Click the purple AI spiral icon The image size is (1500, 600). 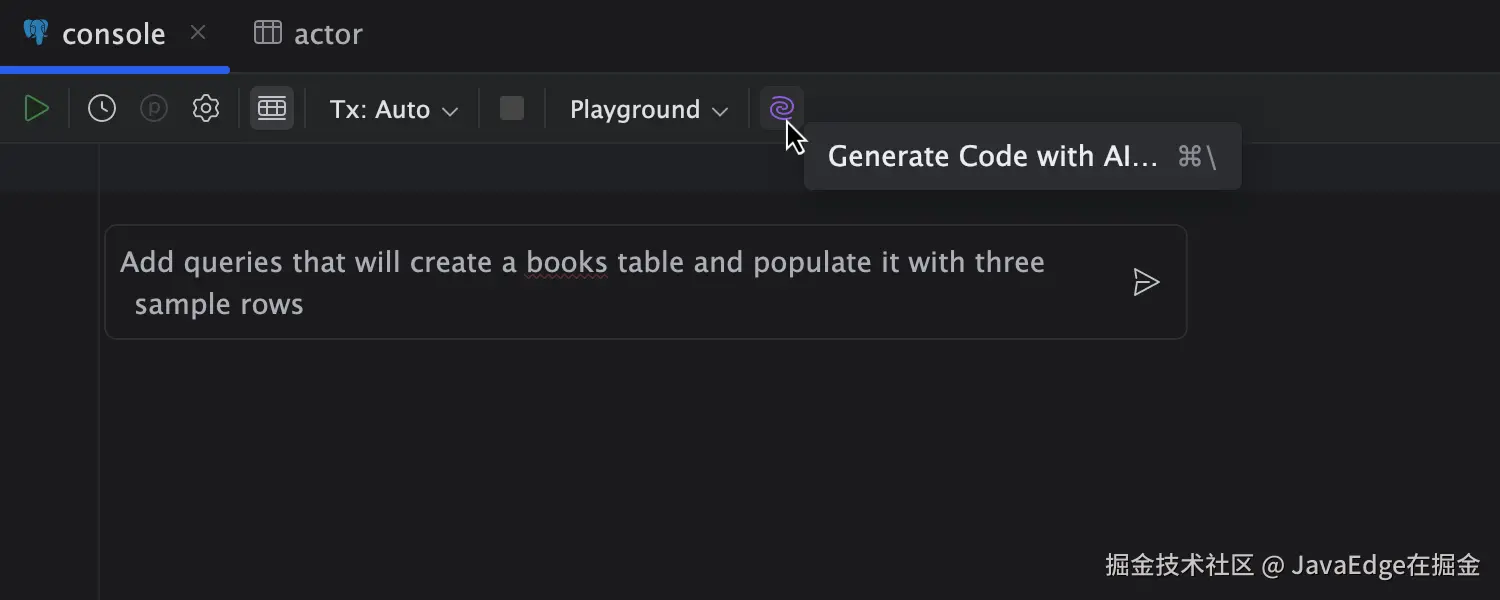(x=782, y=108)
